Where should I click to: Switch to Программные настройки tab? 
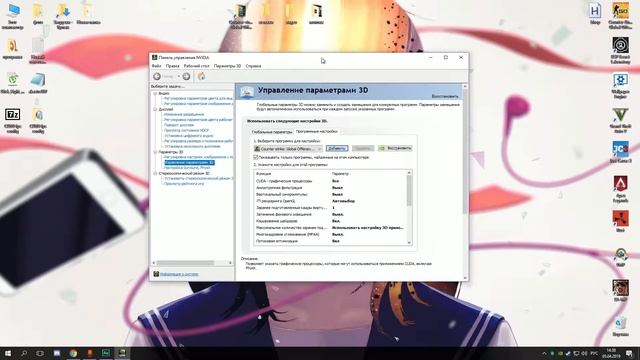(317, 131)
